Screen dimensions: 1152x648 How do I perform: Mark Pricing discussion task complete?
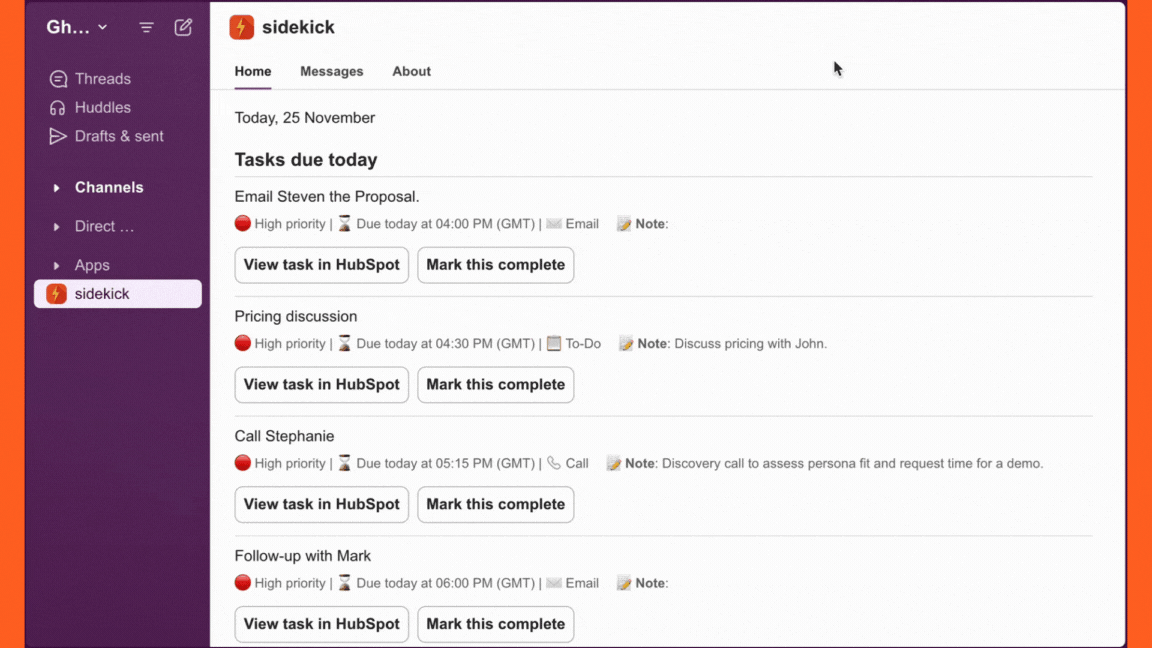[x=495, y=385]
